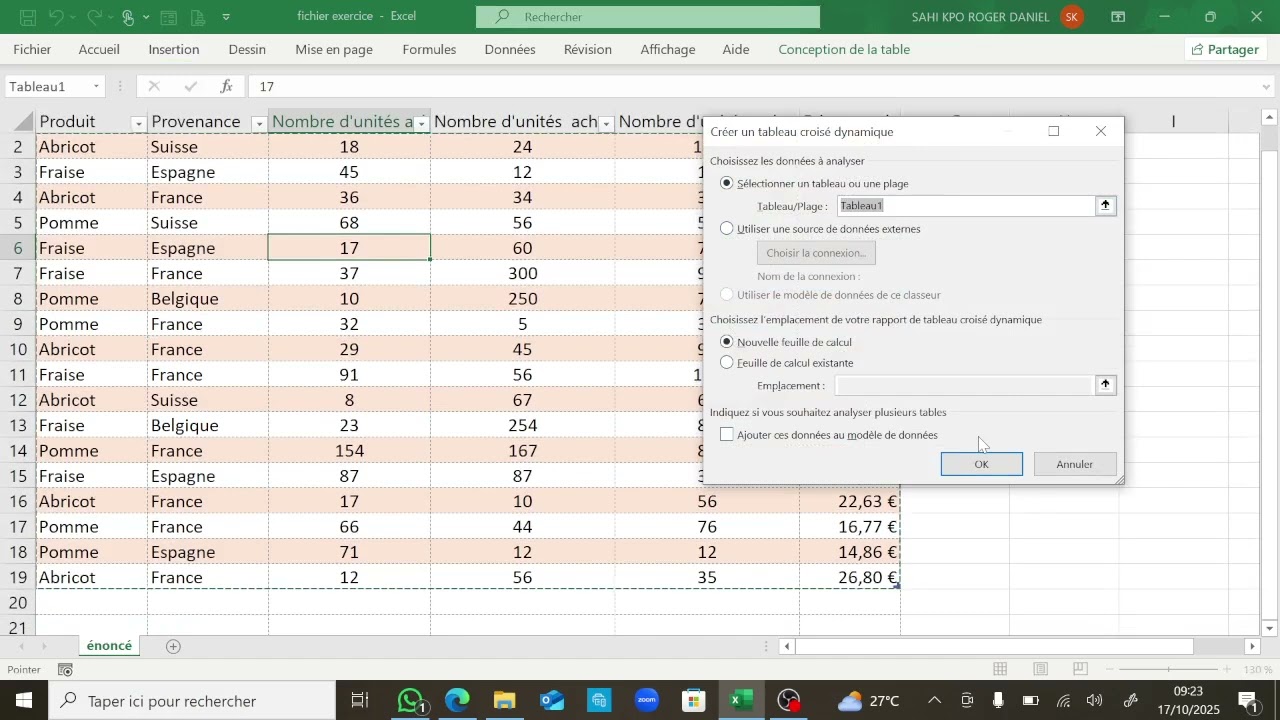The width and height of the screenshot is (1280, 720).
Task: Click the horizontal scrollbar right arrow
Action: pos(1251,647)
